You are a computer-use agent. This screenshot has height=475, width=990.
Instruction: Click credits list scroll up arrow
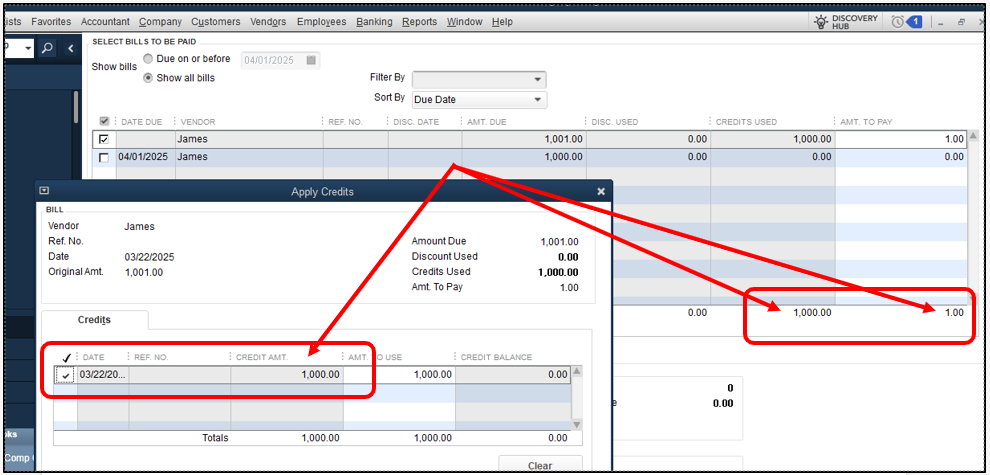coord(577,371)
